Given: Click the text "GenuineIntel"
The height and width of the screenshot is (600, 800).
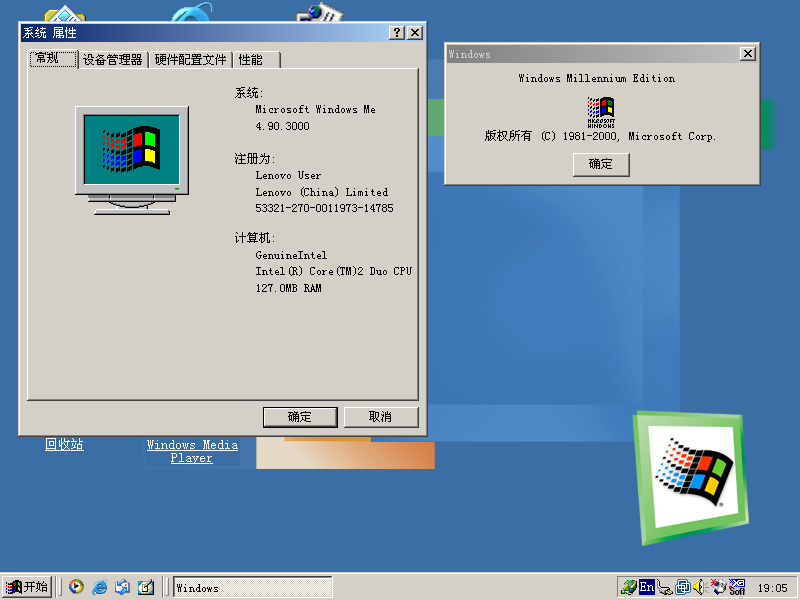Looking at the screenshot, I should 291,255.
